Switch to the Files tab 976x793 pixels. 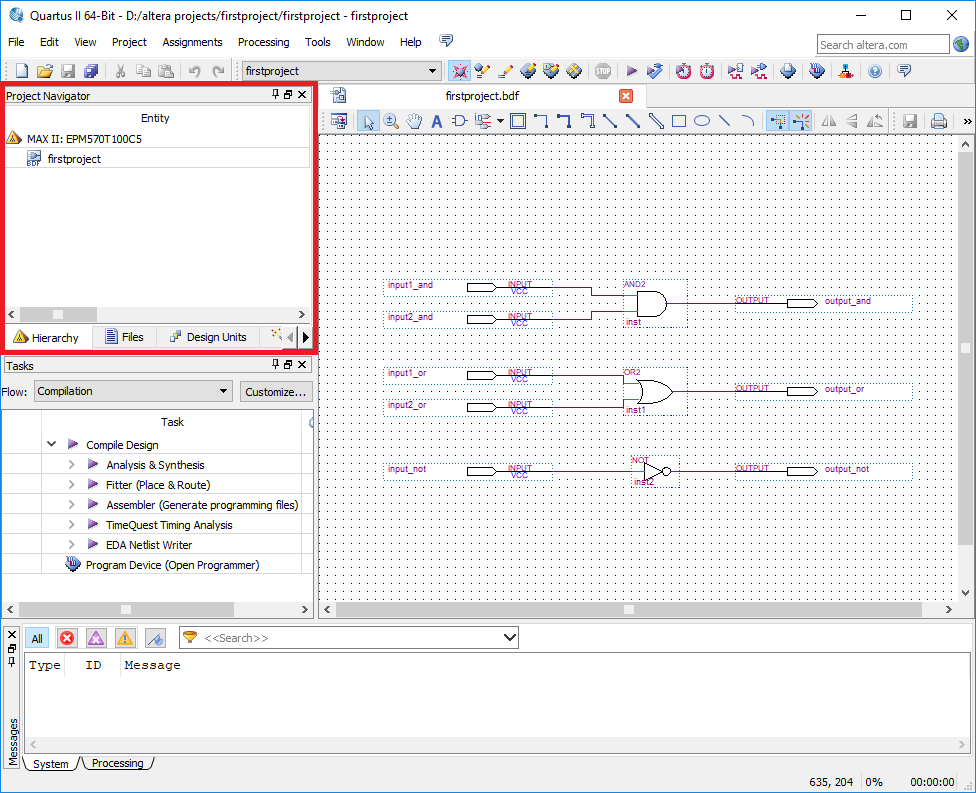point(124,337)
